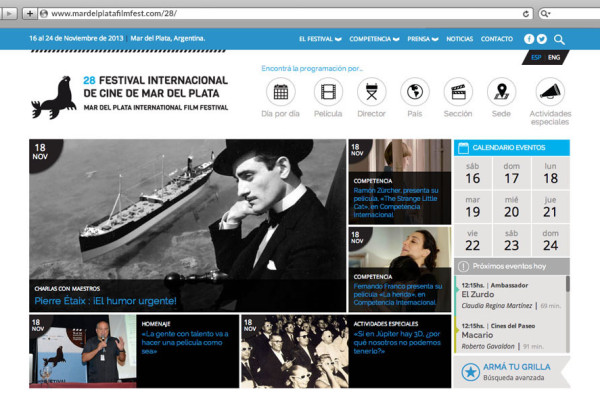Image resolution: width=600 pixels, height=400 pixels.
Task: Click the Mar del Plata, Argentina text
Action: click(168, 38)
